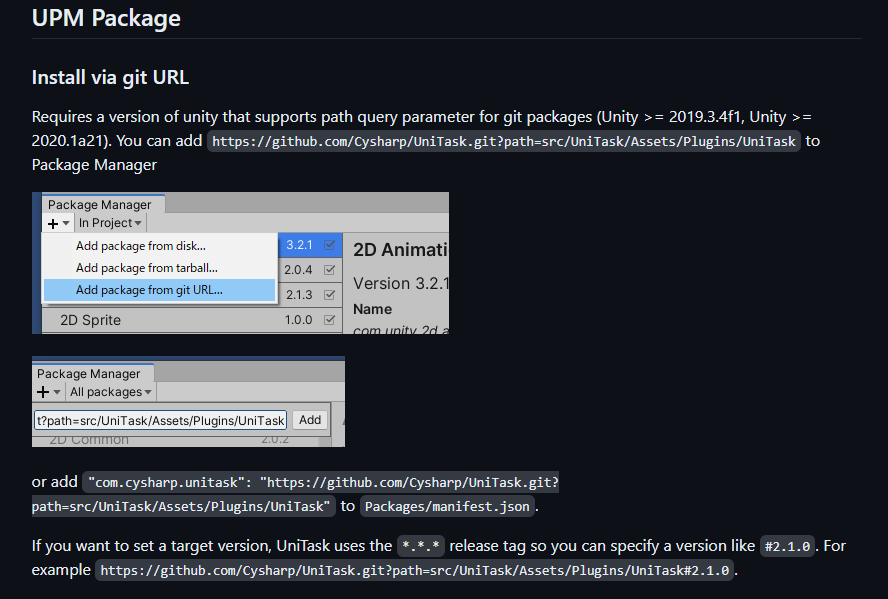Click the 1.0.0 version number for 2D Sprite
Viewport: 888px width, 599px height.
(x=298, y=320)
